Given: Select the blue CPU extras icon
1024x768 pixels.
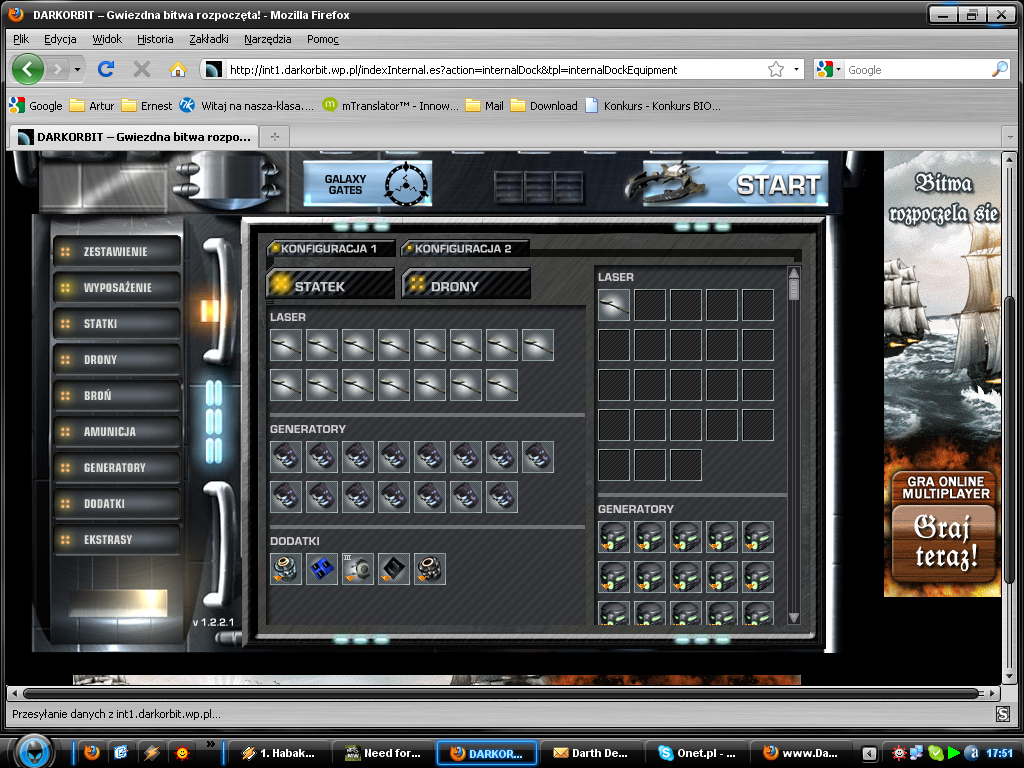Looking at the screenshot, I should tap(322, 569).
